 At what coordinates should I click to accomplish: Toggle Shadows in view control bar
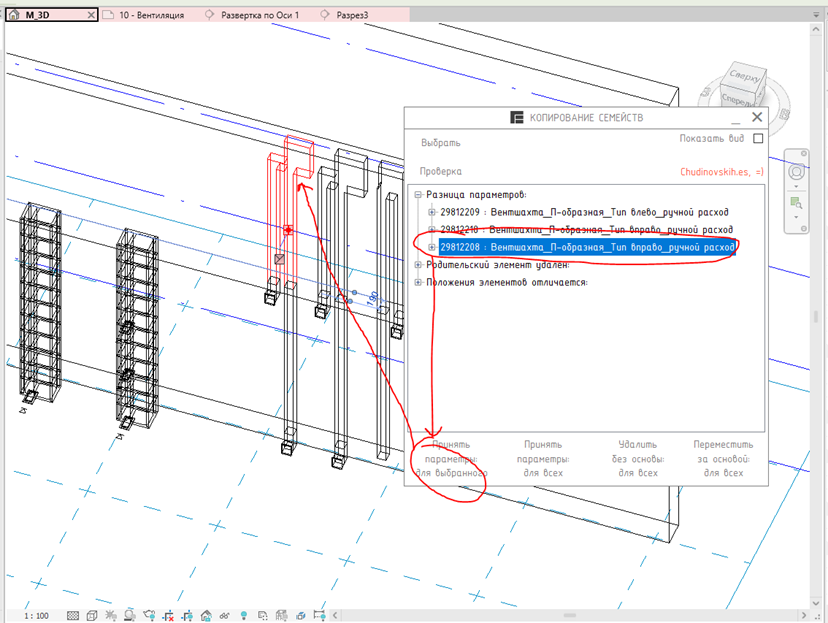coord(130,616)
